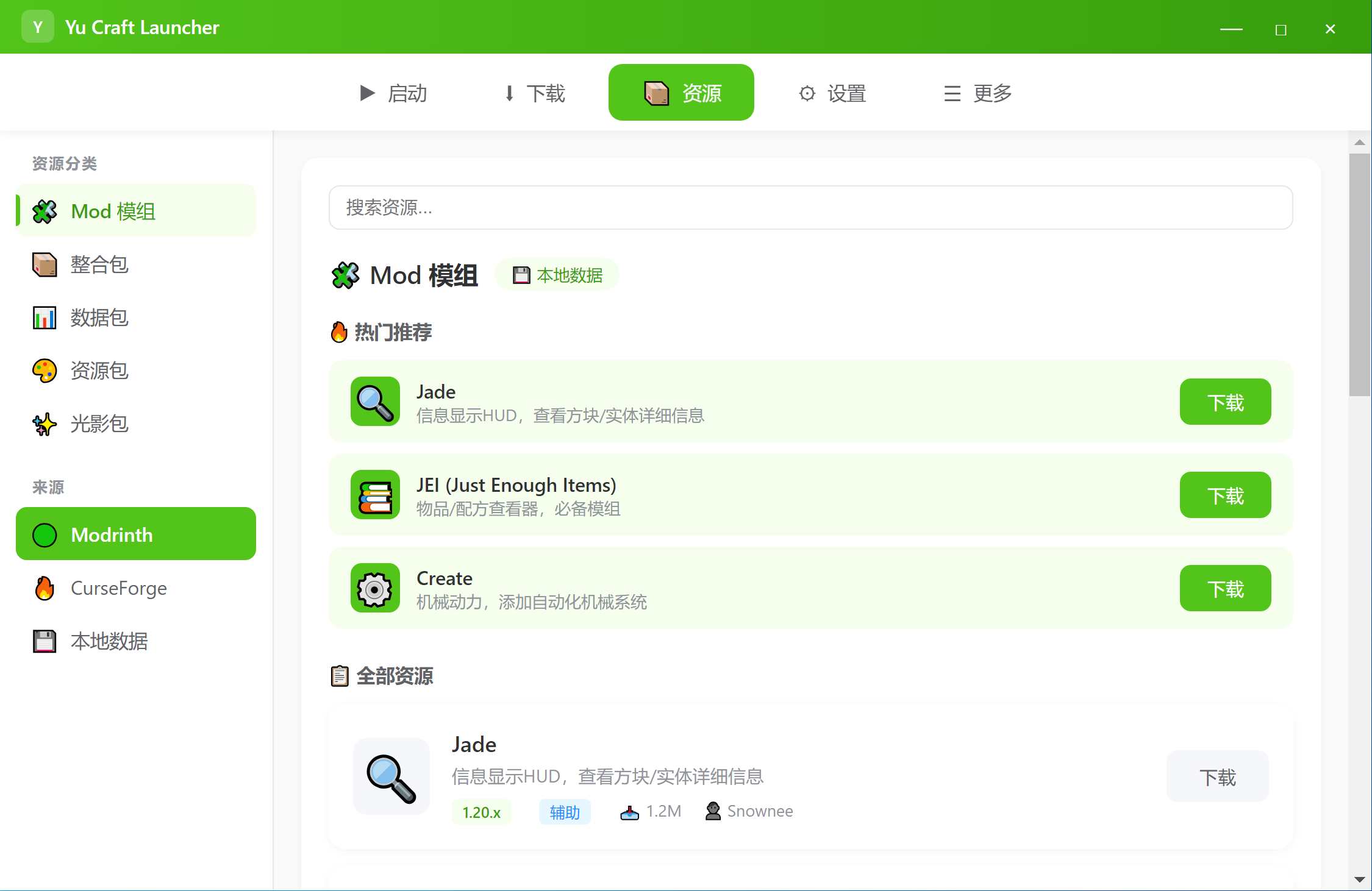
Task: Select 本地数据 local data source in sidebar
Action: tap(136, 641)
